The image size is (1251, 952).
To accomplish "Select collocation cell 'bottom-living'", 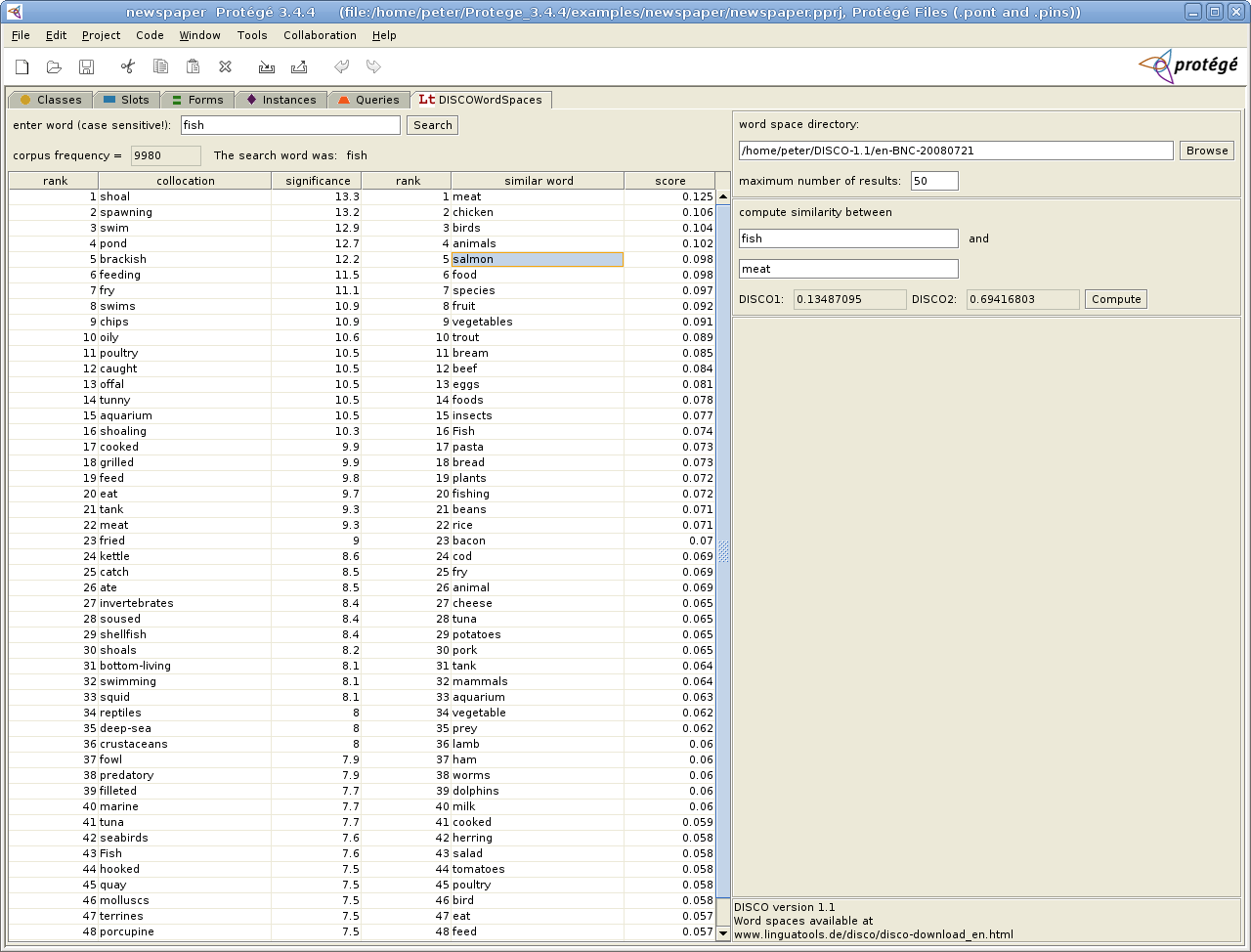I will coord(185,666).
